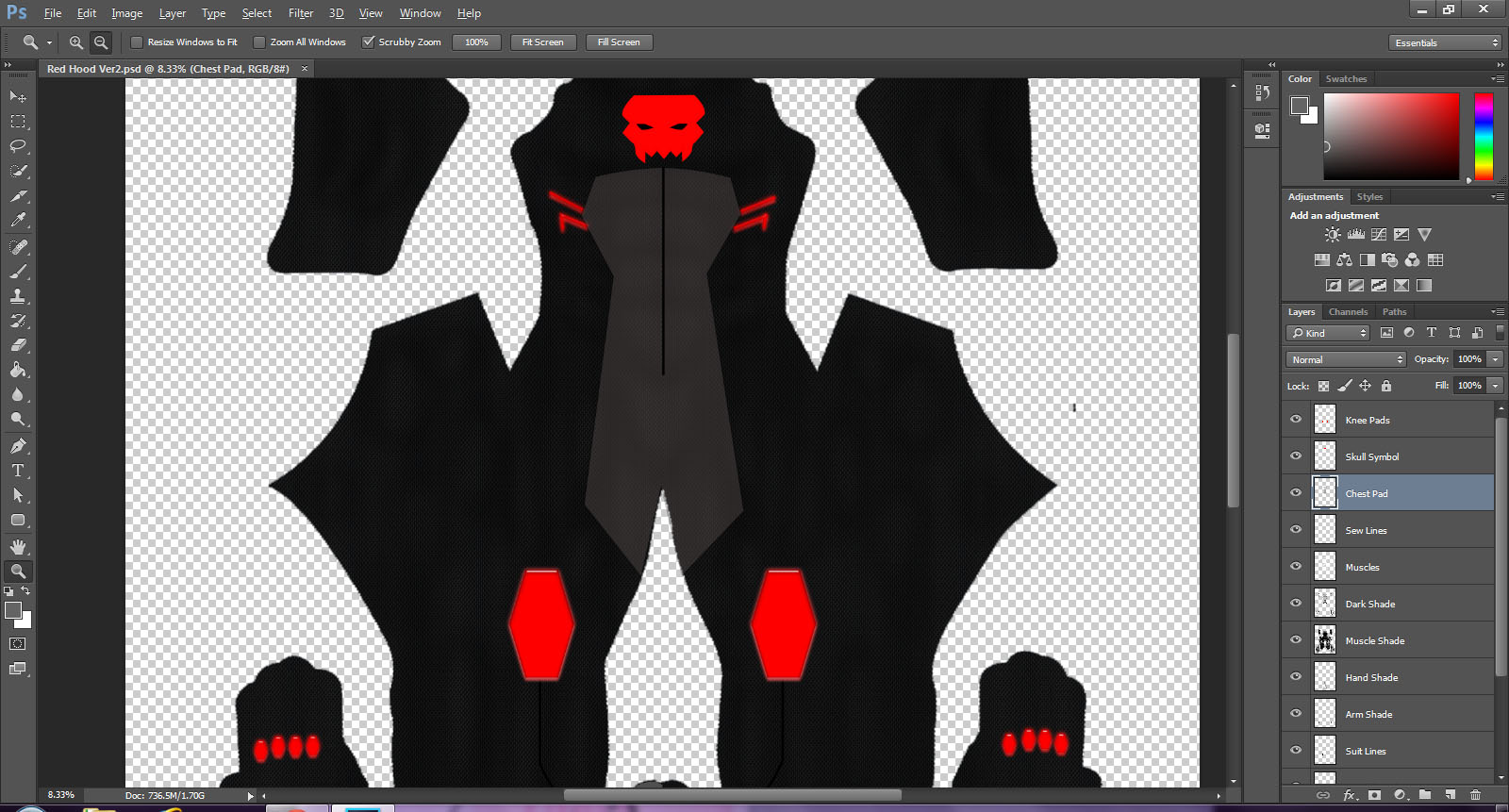Click the Zoom Out magnifier option
The image size is (1509, 812).
pyautogui.click(x=101, y=42)
